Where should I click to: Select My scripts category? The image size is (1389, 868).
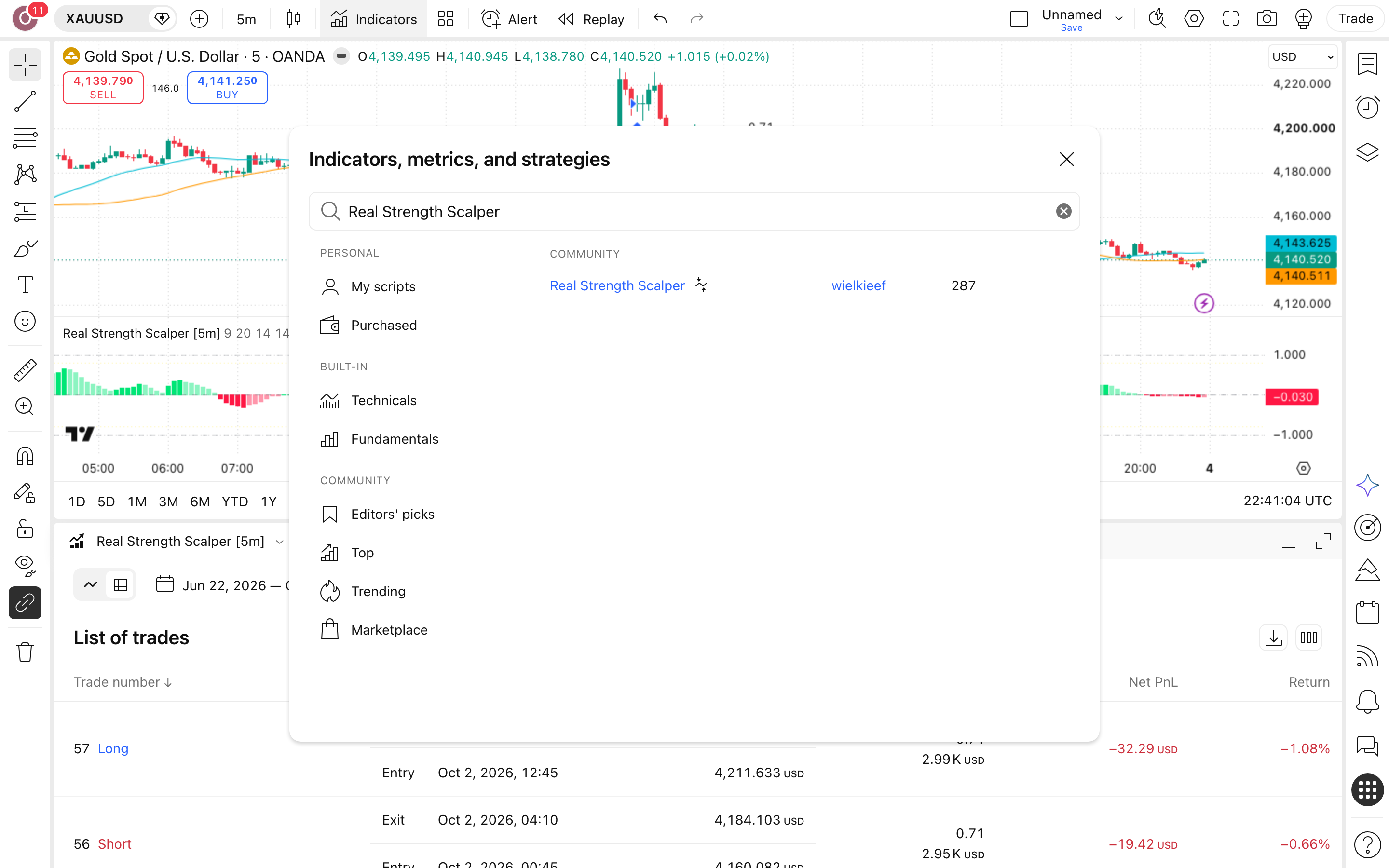click(383, 286)
